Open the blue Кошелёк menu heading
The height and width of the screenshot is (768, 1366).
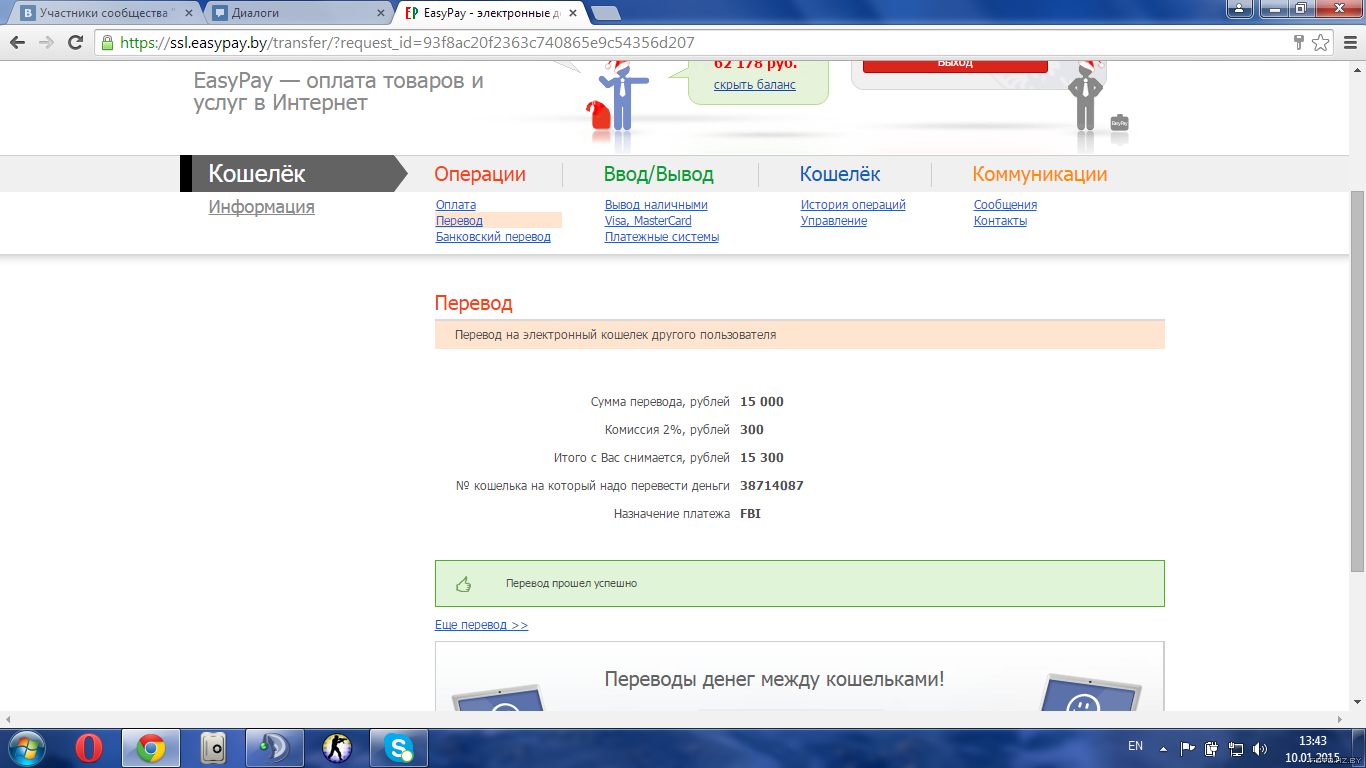(x=840, y=174)
